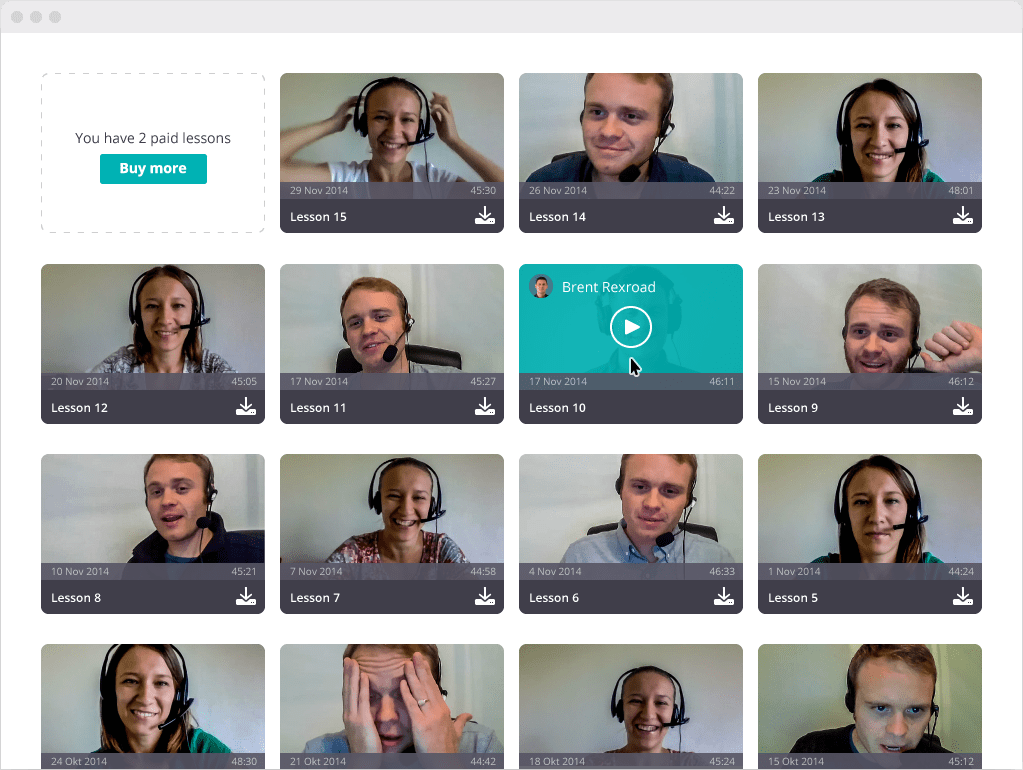Download the Lesson 13 recording
This screenshot has width=1023, height=770.
coord(962,216)
